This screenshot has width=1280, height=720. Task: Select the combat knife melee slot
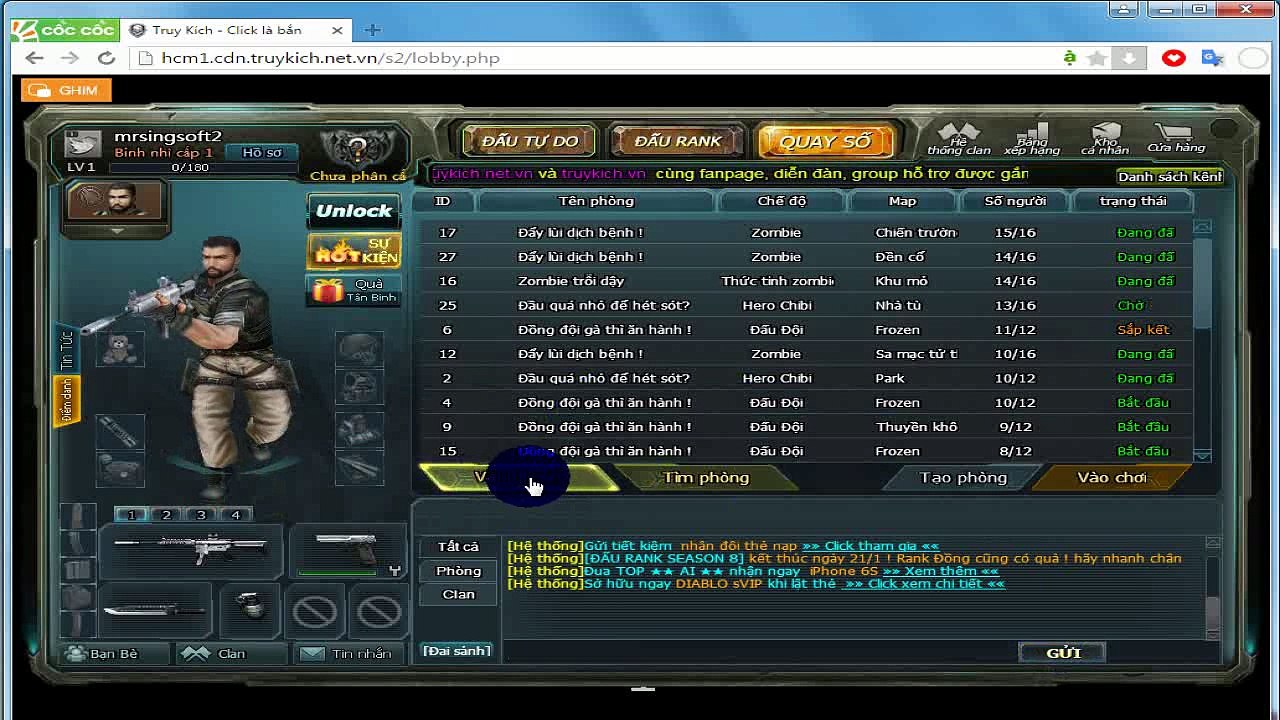(x=153, y=609)
